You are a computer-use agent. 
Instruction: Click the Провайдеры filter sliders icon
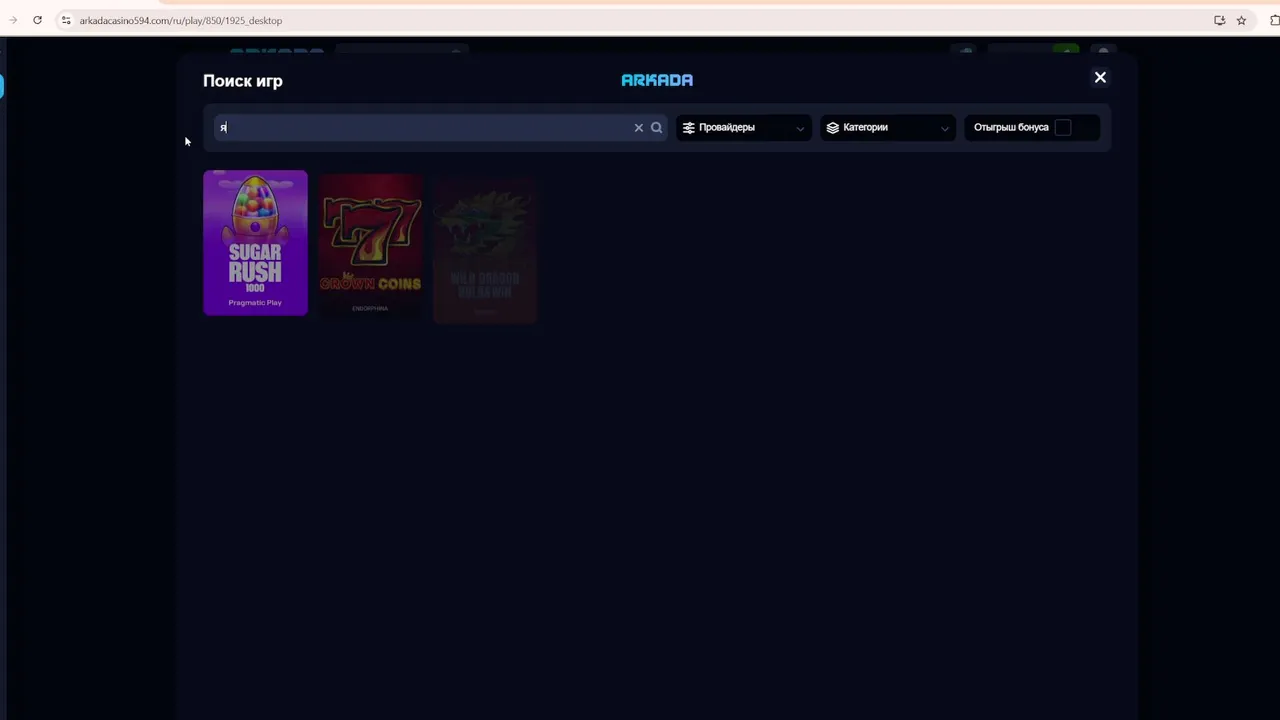pyautogui.click(x=688, y=128)
